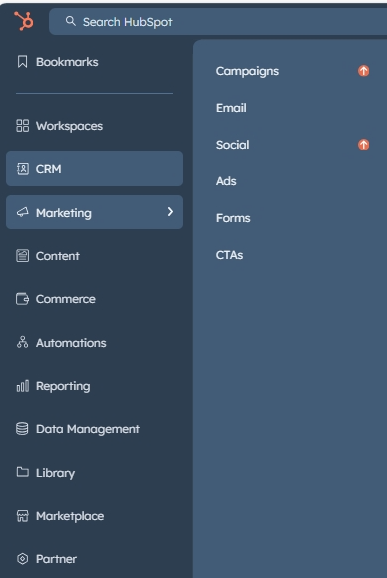Expand the Marketing chevron arrow
Screen dimensions: 387x578
click(x=170, y=212)
